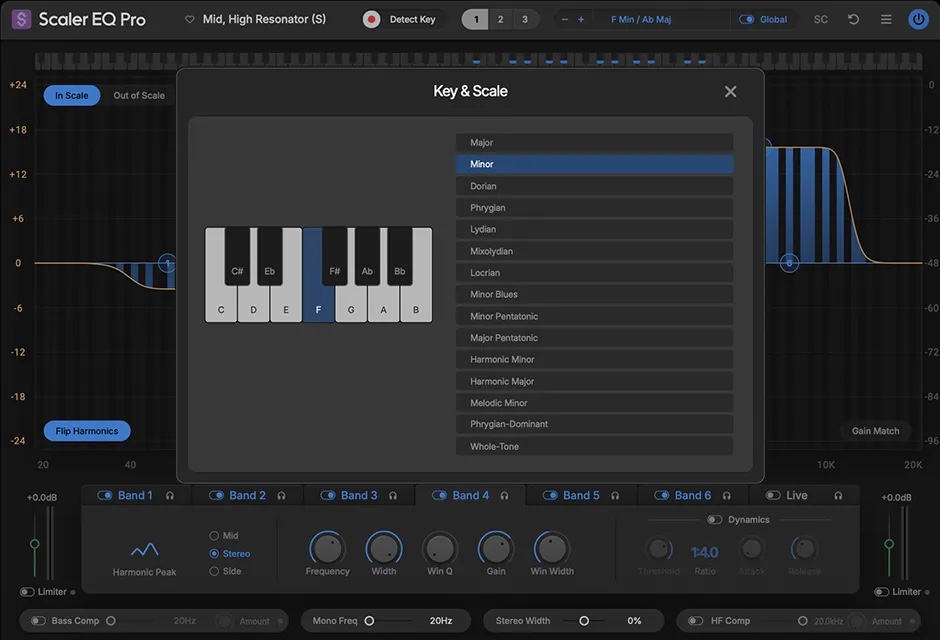The height and width of the screenshot is (640, 940).
Task: Pick the F# black key on the piano
Action: coord(335,256)
